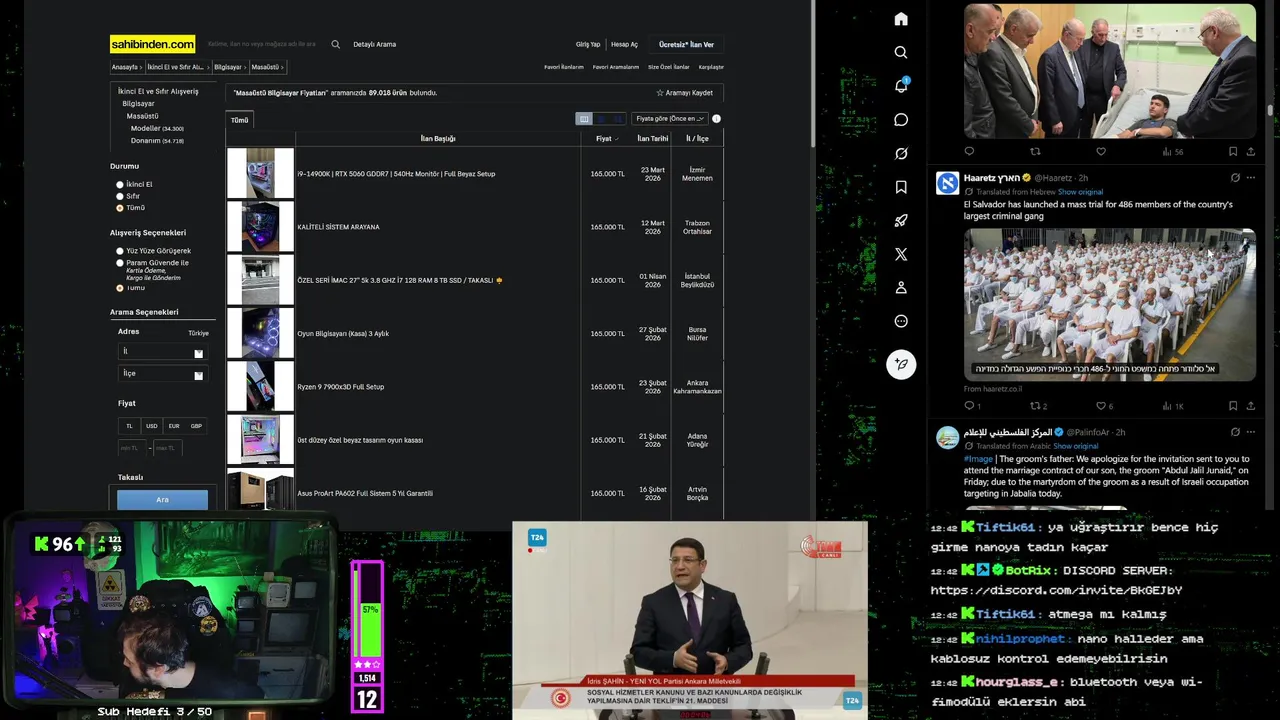1280x720 pixels.
Task: Select Yüz Yüze Görüşerek radio option
Action: (120, 251)
